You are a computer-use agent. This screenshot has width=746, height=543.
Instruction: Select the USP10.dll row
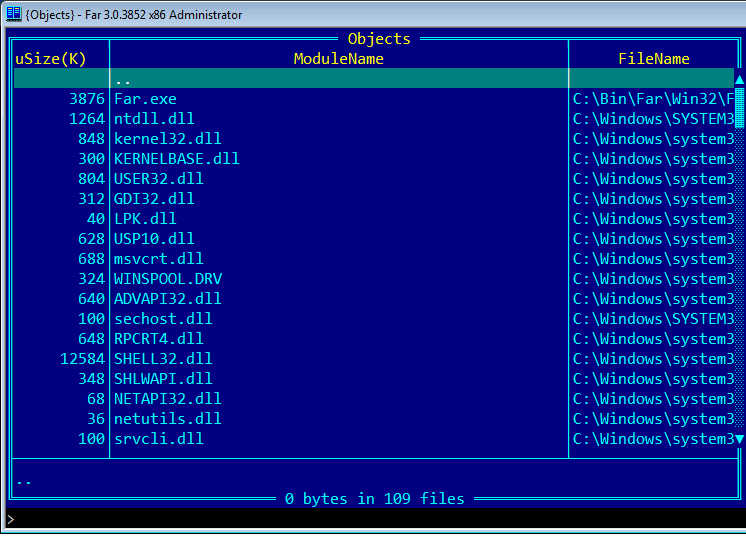374,239
